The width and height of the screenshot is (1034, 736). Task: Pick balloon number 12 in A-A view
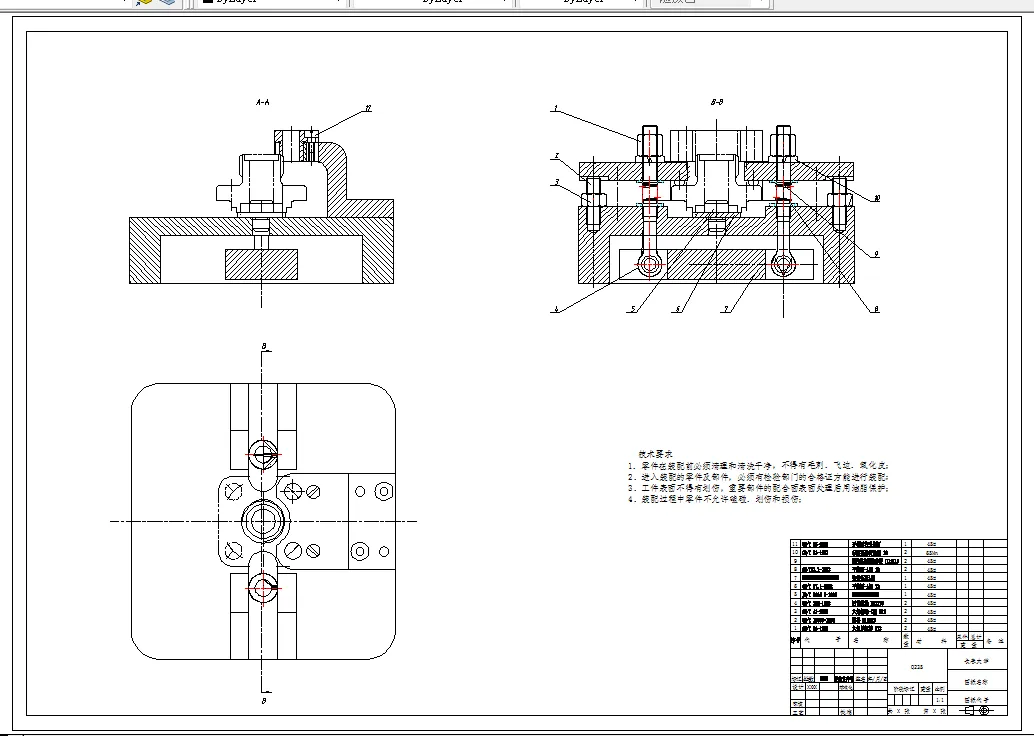coord(368,108)
